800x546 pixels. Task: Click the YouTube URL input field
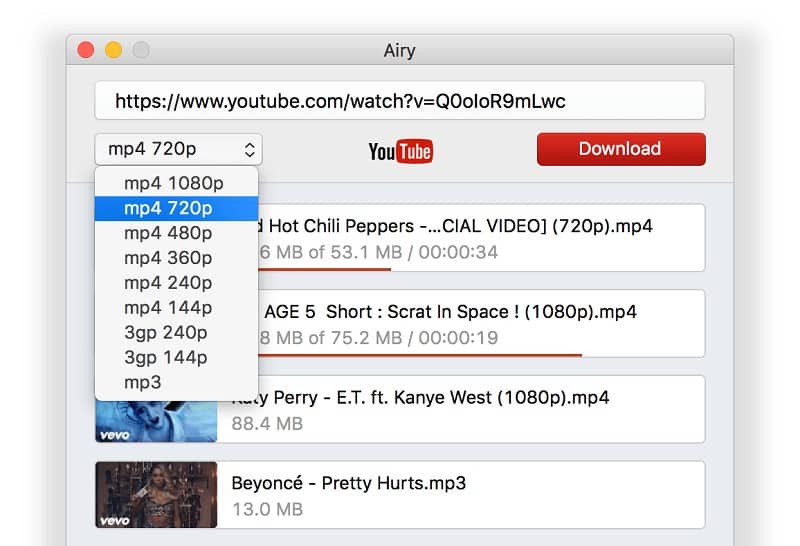(x=400, y=101)
